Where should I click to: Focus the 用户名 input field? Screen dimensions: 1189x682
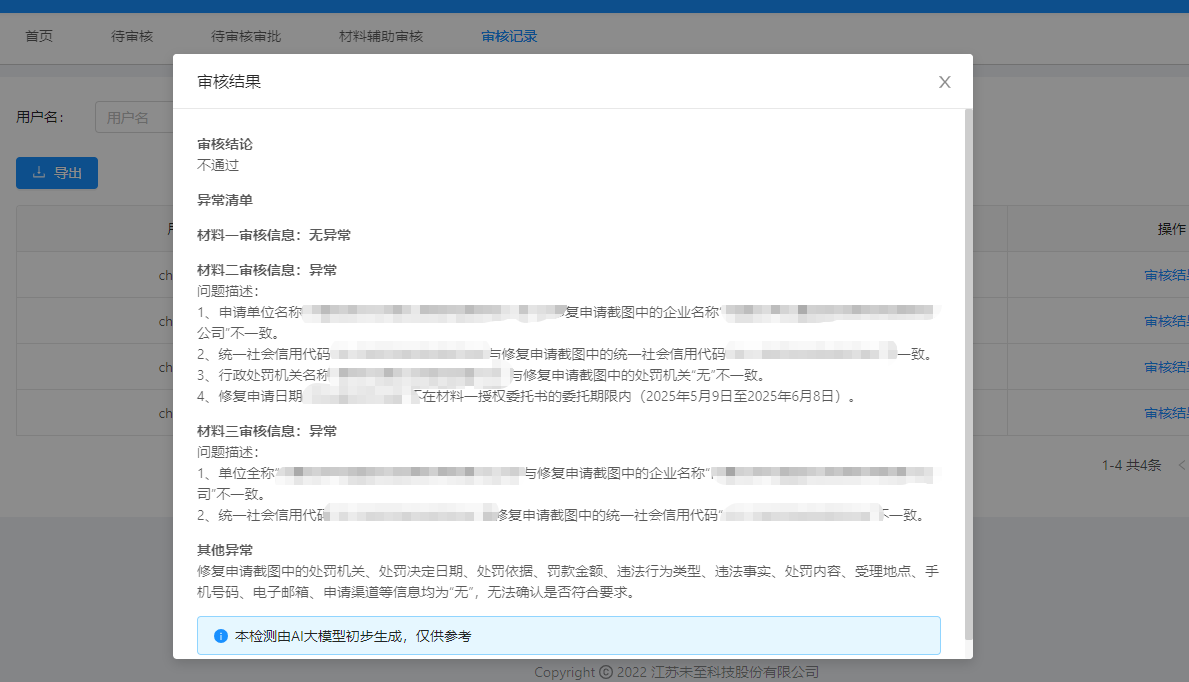coord(135,117)
